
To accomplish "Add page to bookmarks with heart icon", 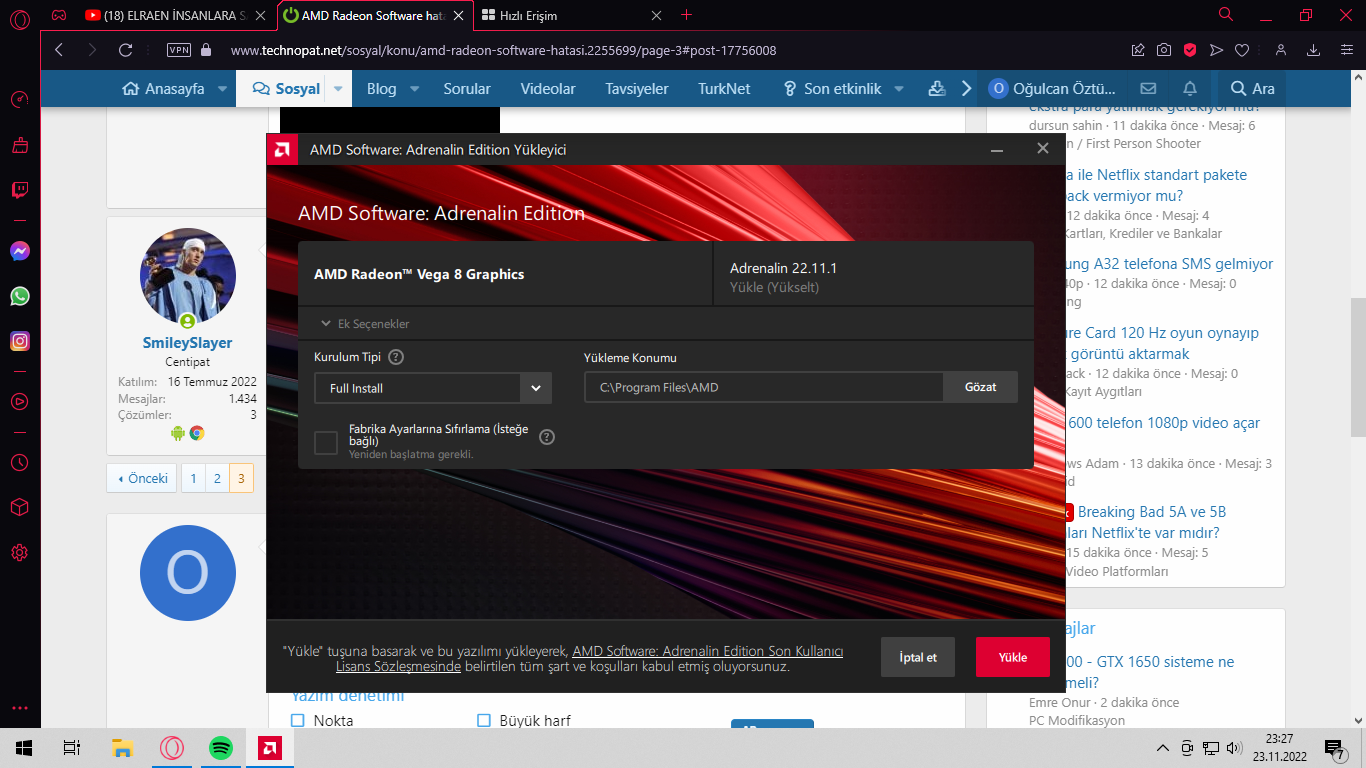I will coord(1242,50).
